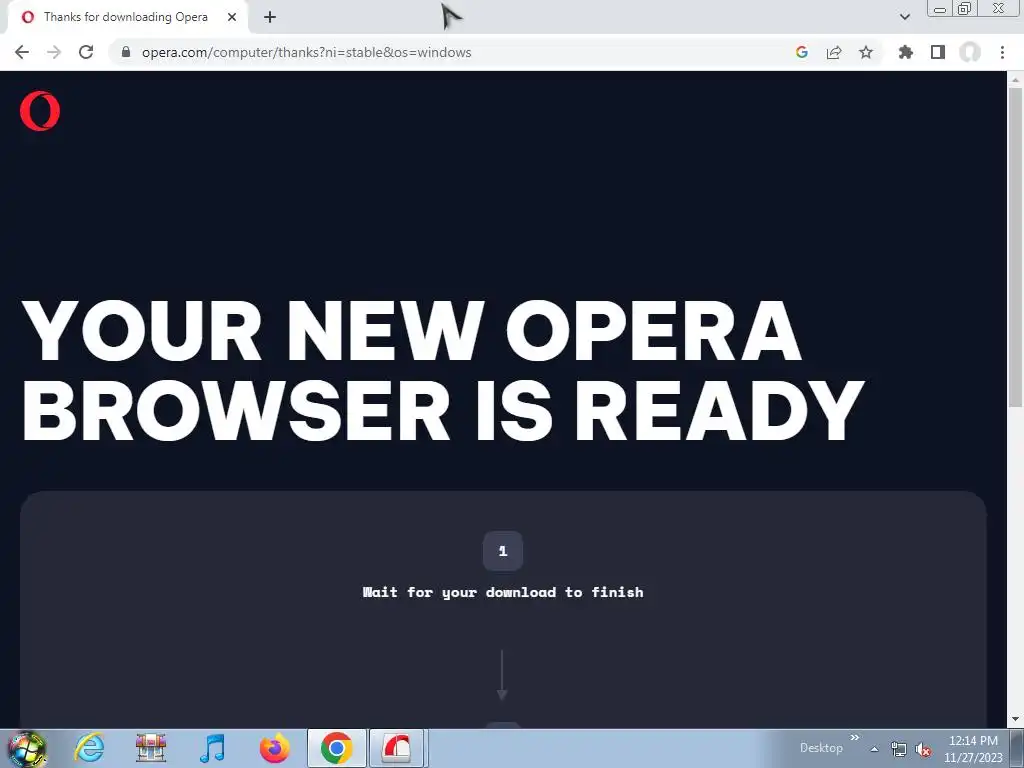This screenshot has height=768, width=1024.
Task: Open the clock showing 12:14 PM
Action: 973,749
